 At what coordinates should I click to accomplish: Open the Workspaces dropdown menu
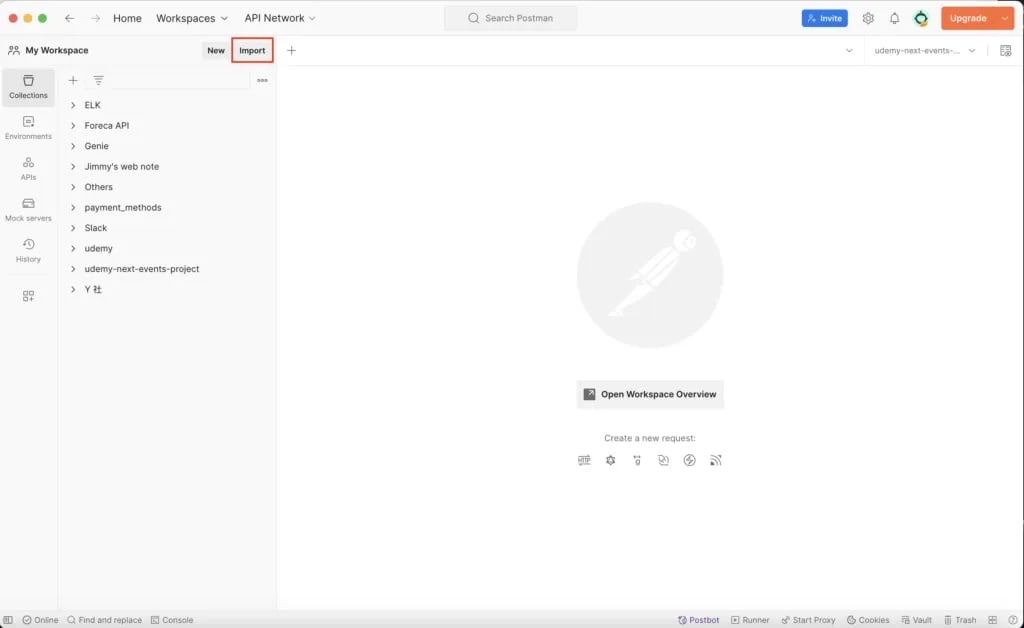[192, 18]
